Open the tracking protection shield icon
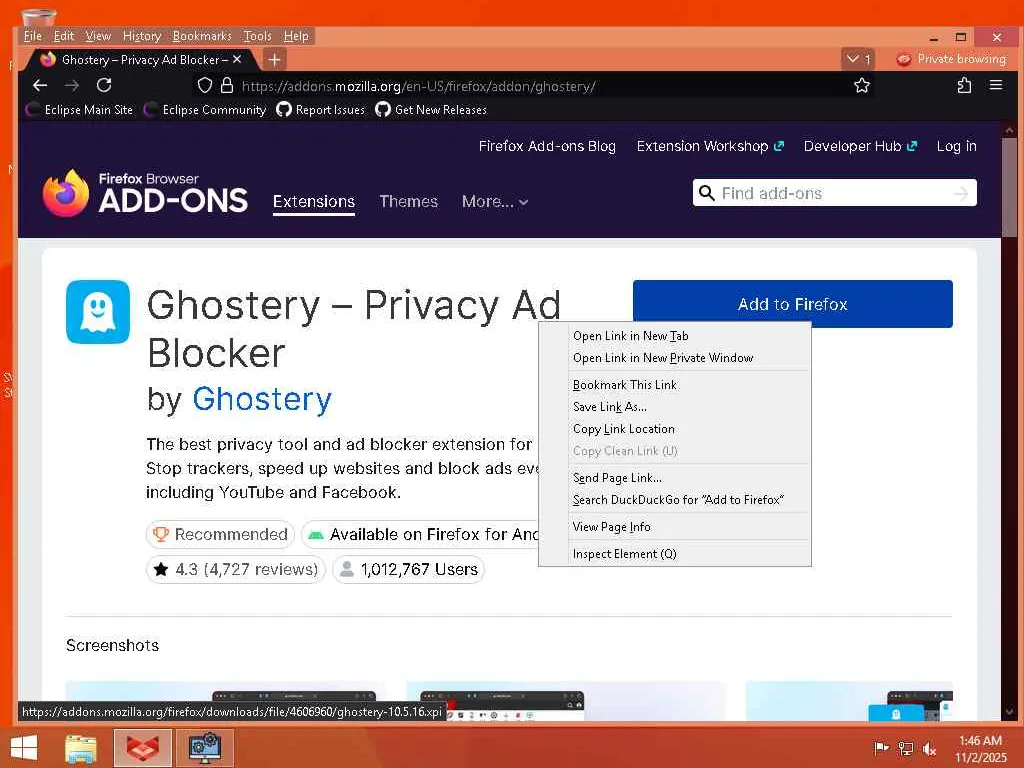This screenshot has height=768, width=1024. (x=205, y=86)
